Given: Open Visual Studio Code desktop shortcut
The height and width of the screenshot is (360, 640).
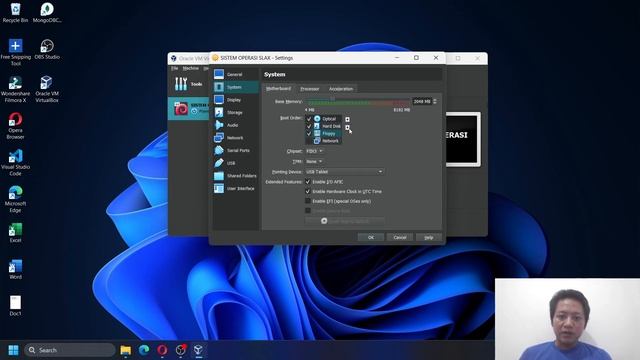Looking at the screenshot, I should 16,162.
